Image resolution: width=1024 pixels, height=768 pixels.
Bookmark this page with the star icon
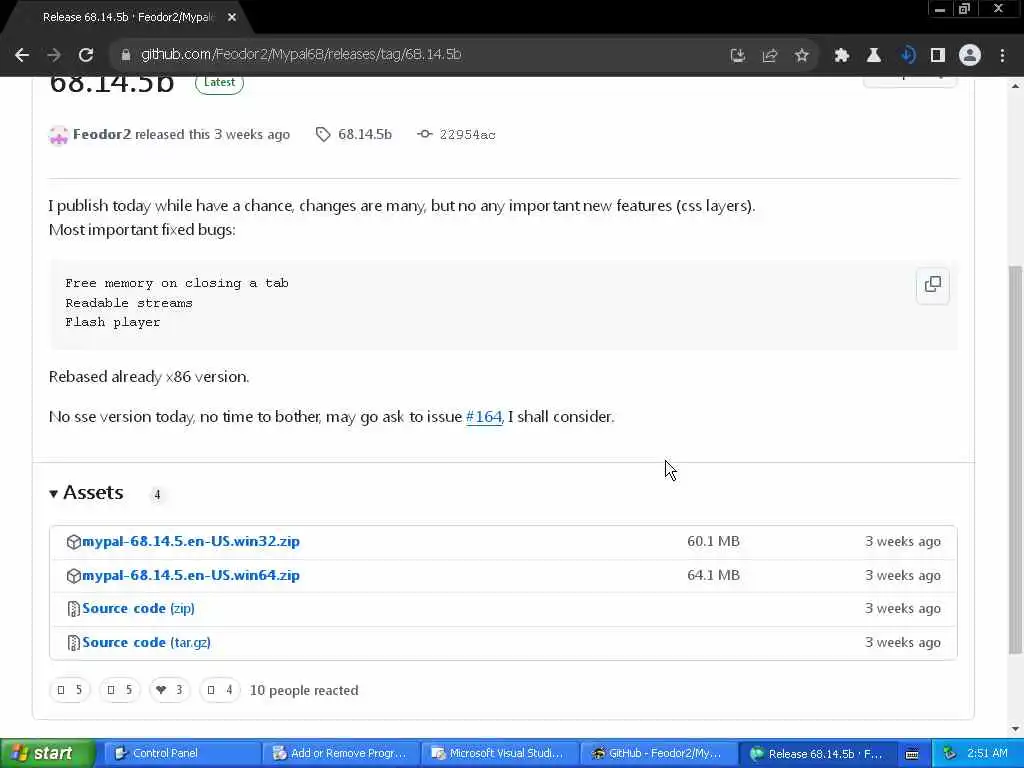click(801, 56)
